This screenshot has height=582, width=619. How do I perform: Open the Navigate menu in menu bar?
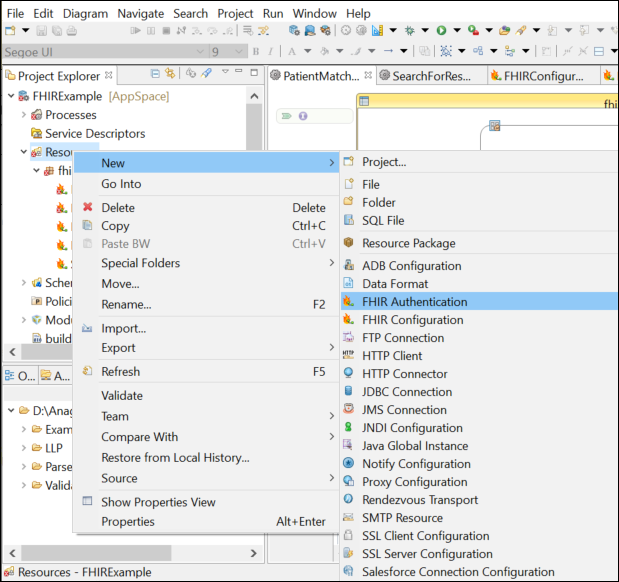coord(140,14)
